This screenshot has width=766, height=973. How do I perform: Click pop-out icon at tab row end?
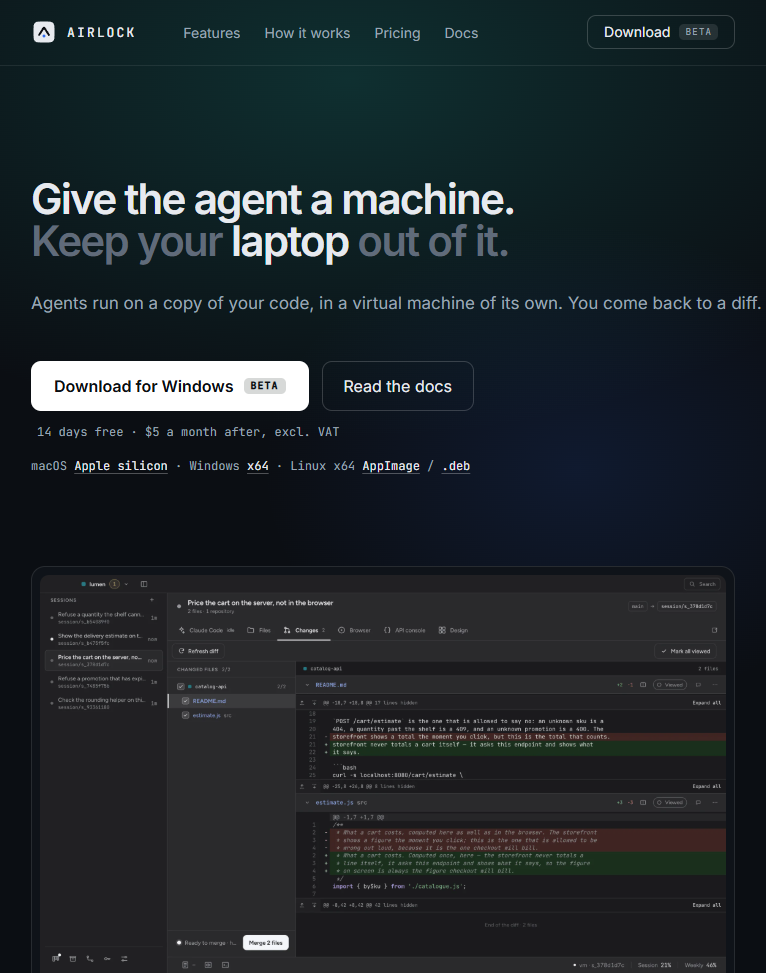[x=714, y=630]
